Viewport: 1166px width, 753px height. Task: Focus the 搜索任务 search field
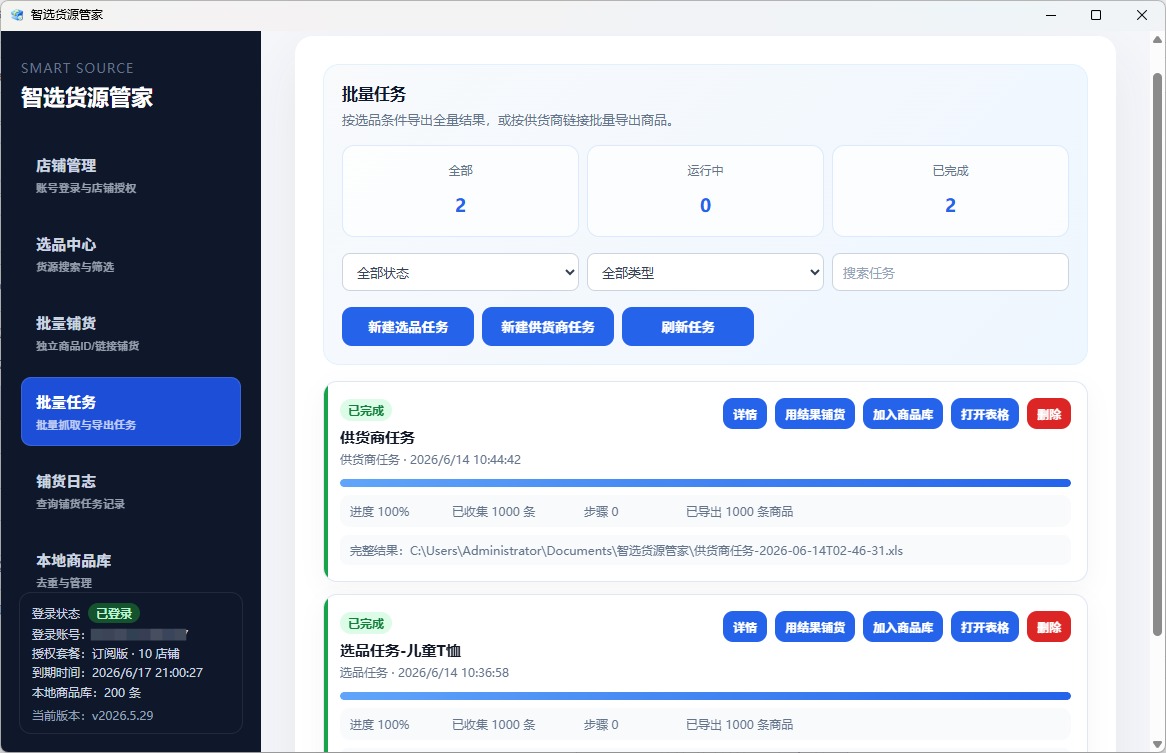click(x=950, y=272)
